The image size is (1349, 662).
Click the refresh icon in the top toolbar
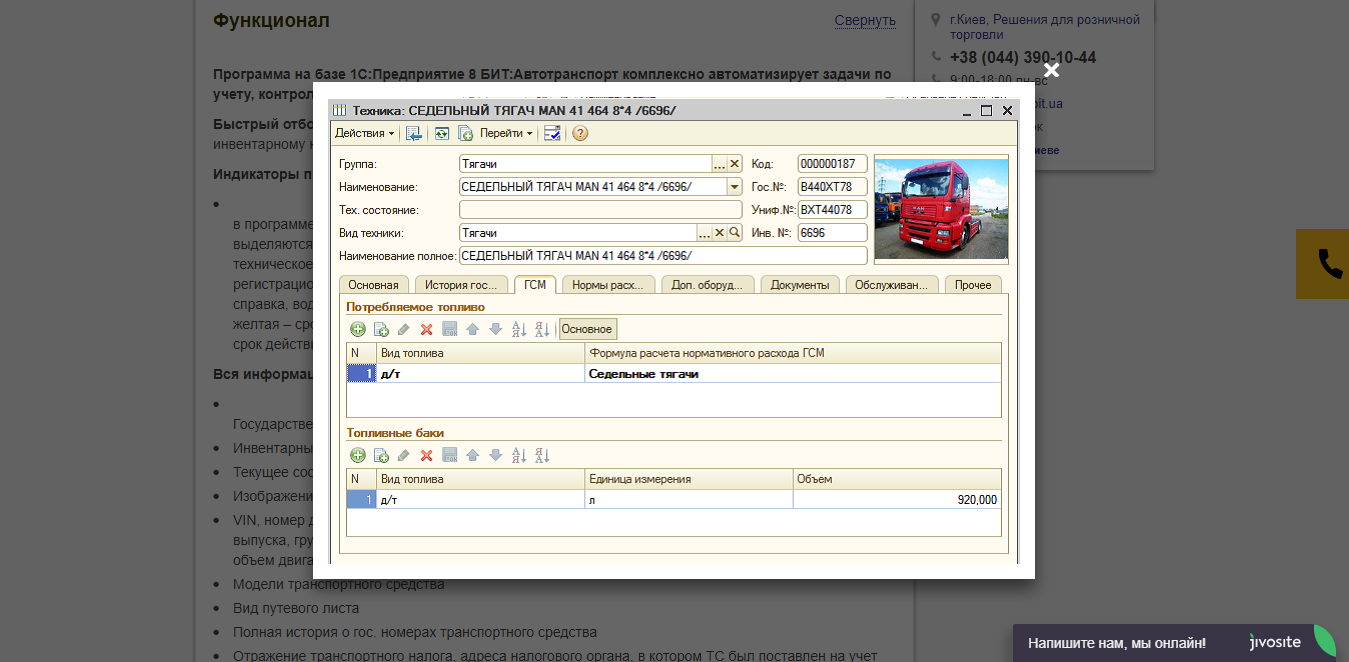coord(441,133)
